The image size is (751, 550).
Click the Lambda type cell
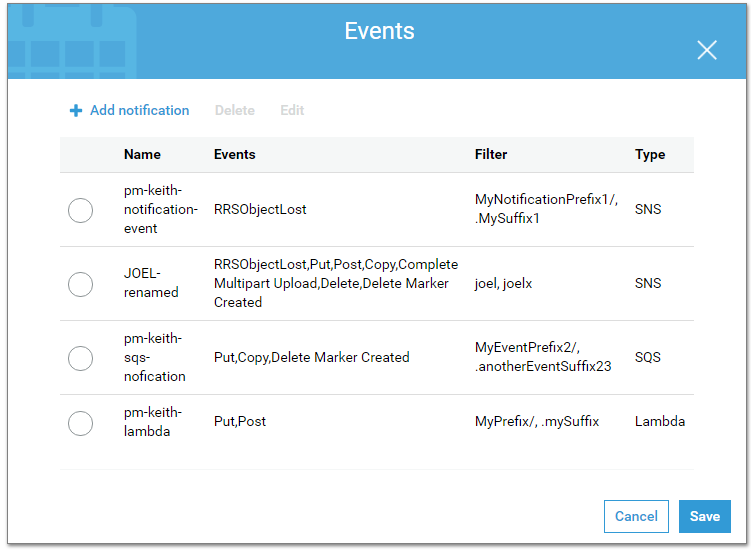(660, 421)
